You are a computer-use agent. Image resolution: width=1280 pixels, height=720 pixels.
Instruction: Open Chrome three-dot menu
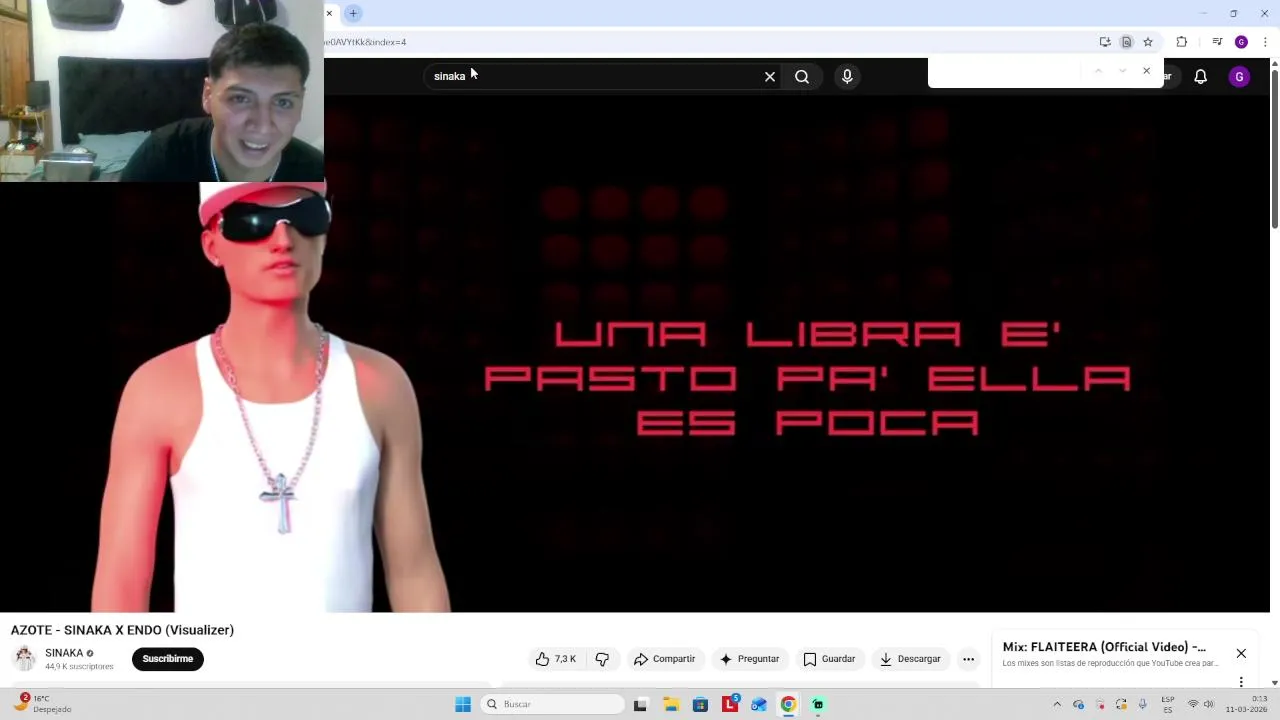pos(1265,42)
